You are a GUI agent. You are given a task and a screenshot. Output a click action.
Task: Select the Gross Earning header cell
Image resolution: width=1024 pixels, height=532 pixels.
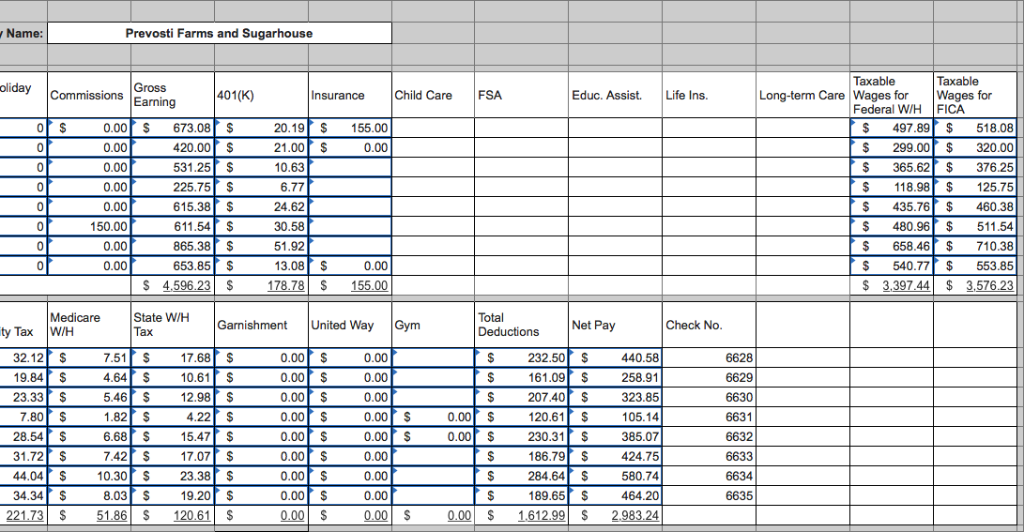tap(172, 95)
